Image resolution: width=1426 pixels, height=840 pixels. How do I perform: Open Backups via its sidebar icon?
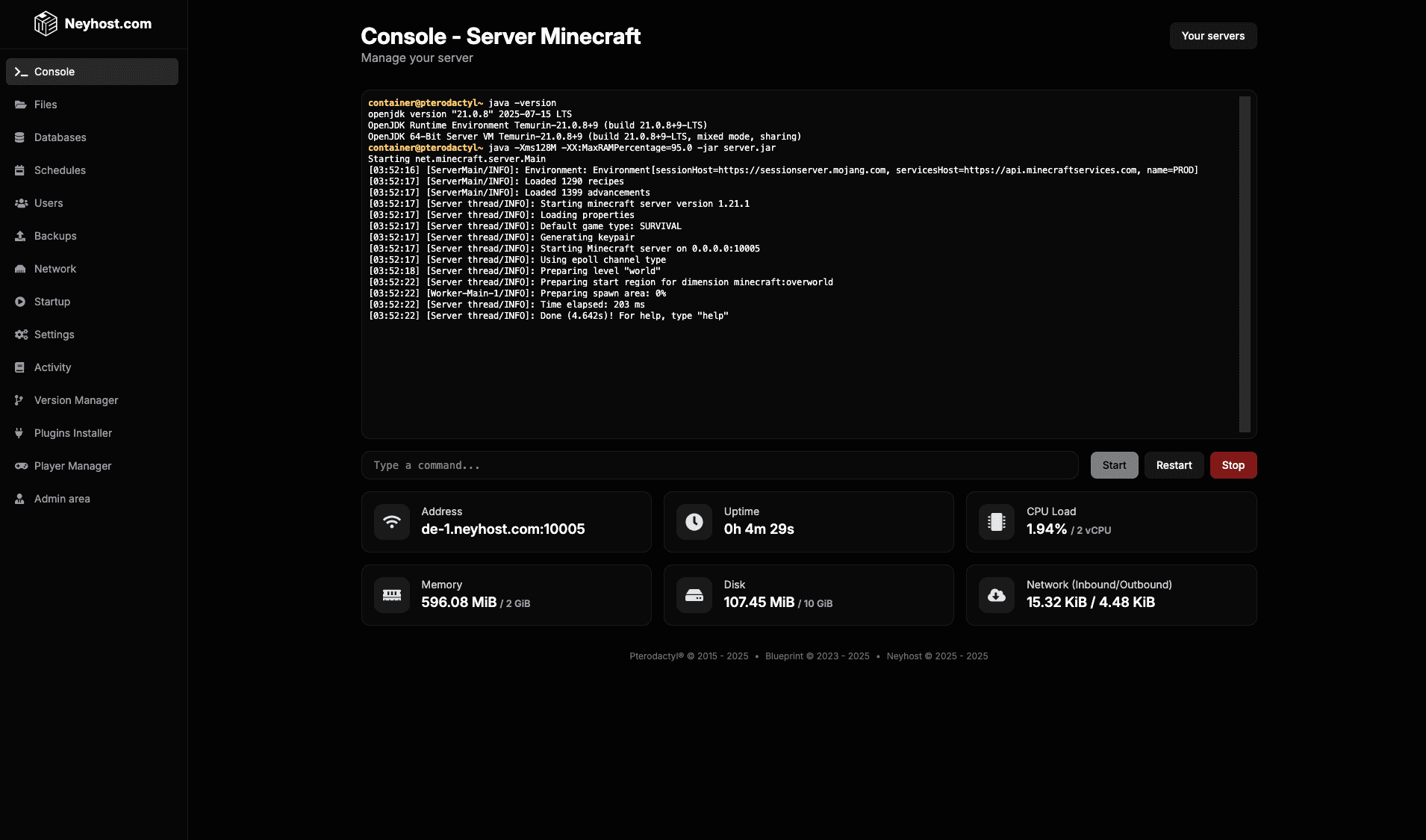[x=19, y=236]
